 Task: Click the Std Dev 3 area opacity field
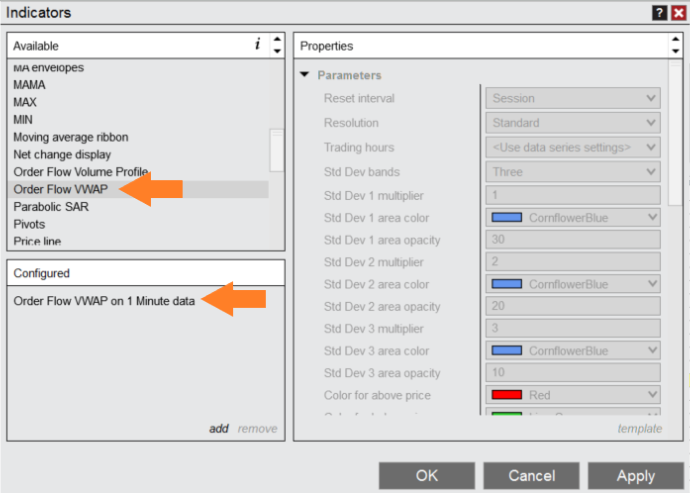[x=573, y=372]
